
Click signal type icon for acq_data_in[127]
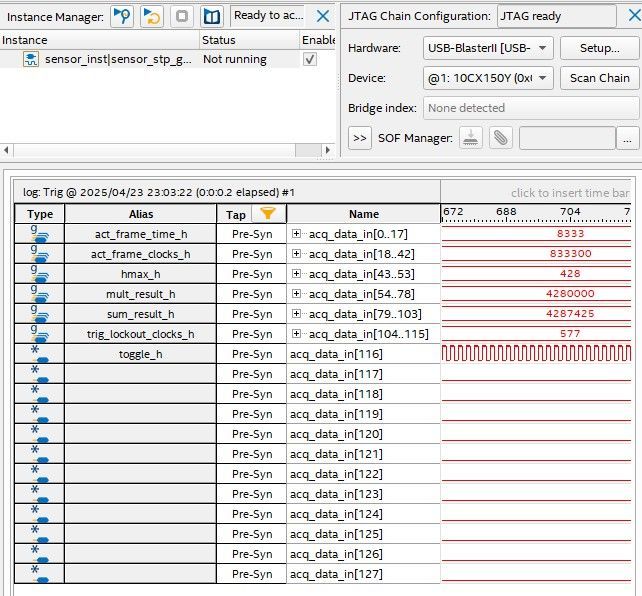point(39,574)
